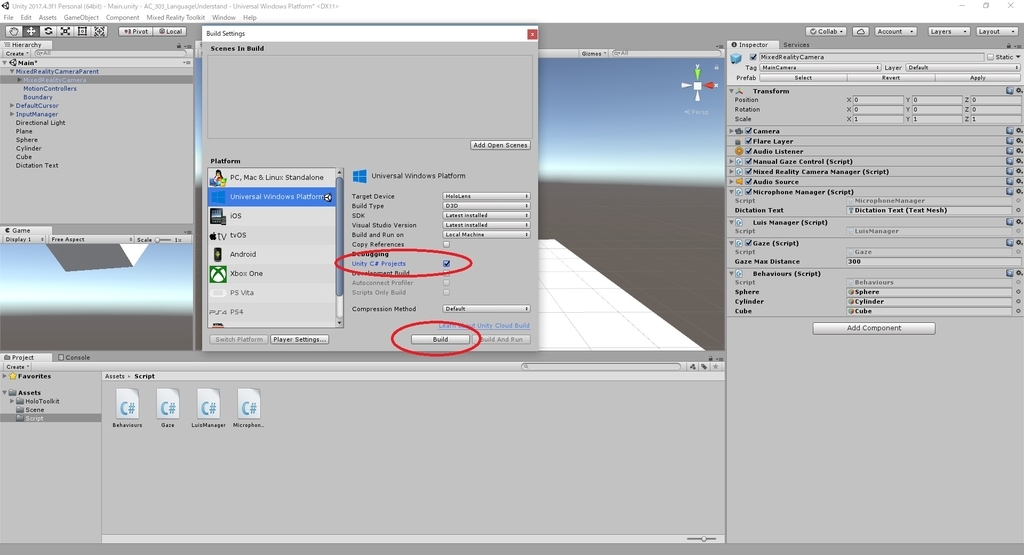The height and width of the screenshot is (555, 1024).
Task: Click the Gaze Max Distance field
Action: (x=930, y=261)
